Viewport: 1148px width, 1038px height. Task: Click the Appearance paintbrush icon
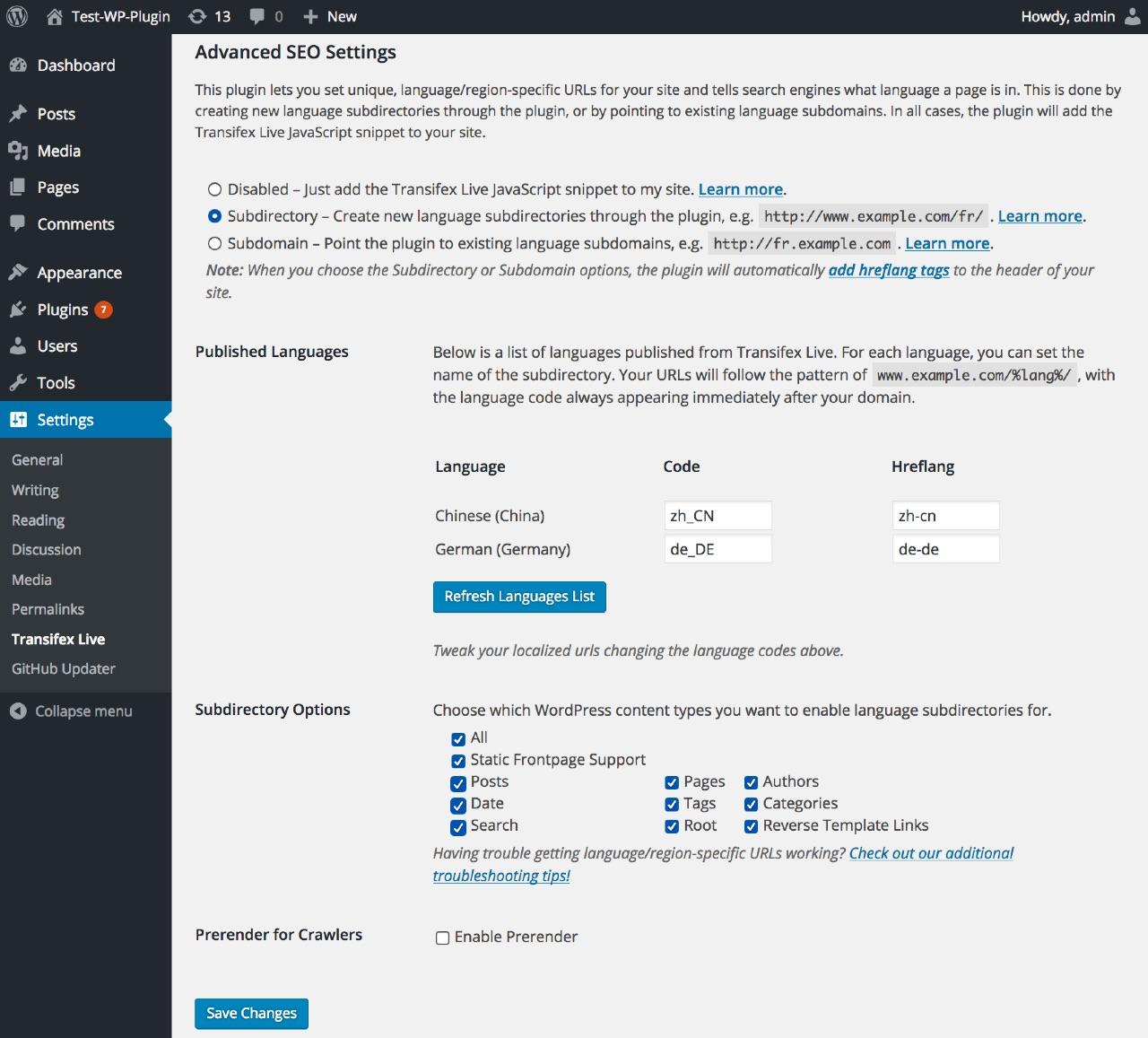tap(18, 272)
